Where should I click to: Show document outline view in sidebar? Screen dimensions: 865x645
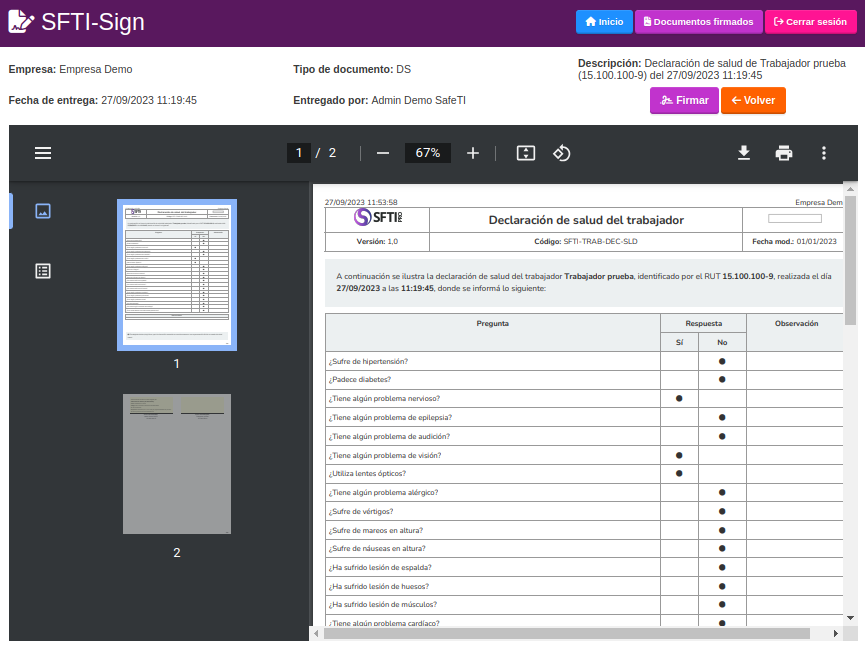43,271
